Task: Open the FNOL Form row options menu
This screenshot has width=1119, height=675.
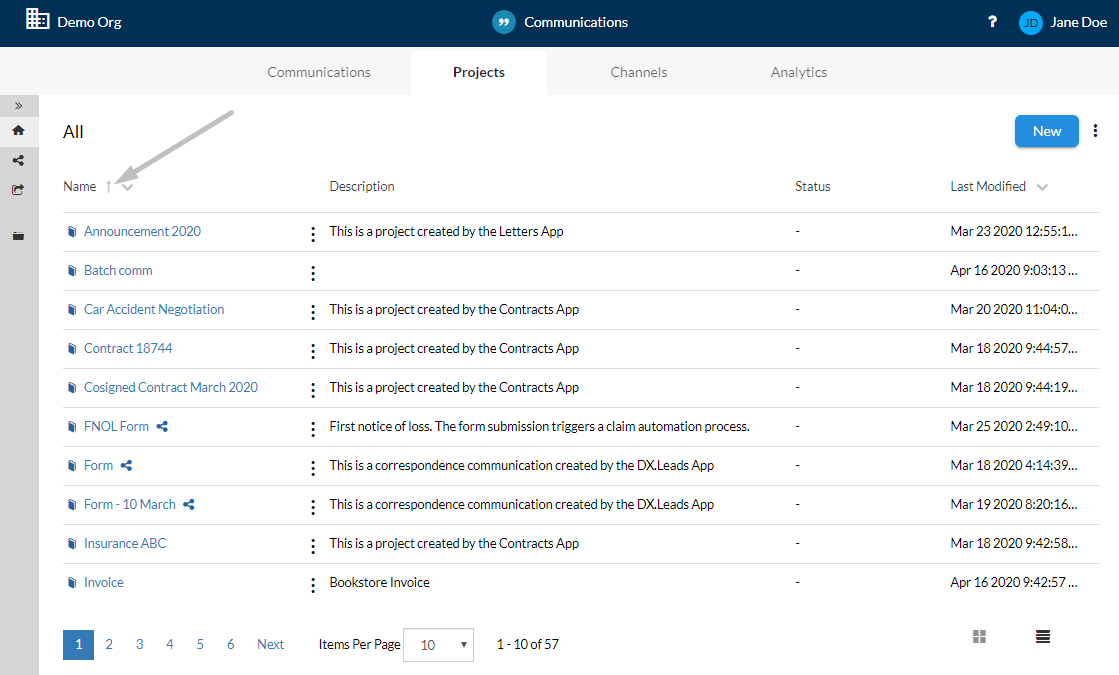Action: tap(313, 429)
